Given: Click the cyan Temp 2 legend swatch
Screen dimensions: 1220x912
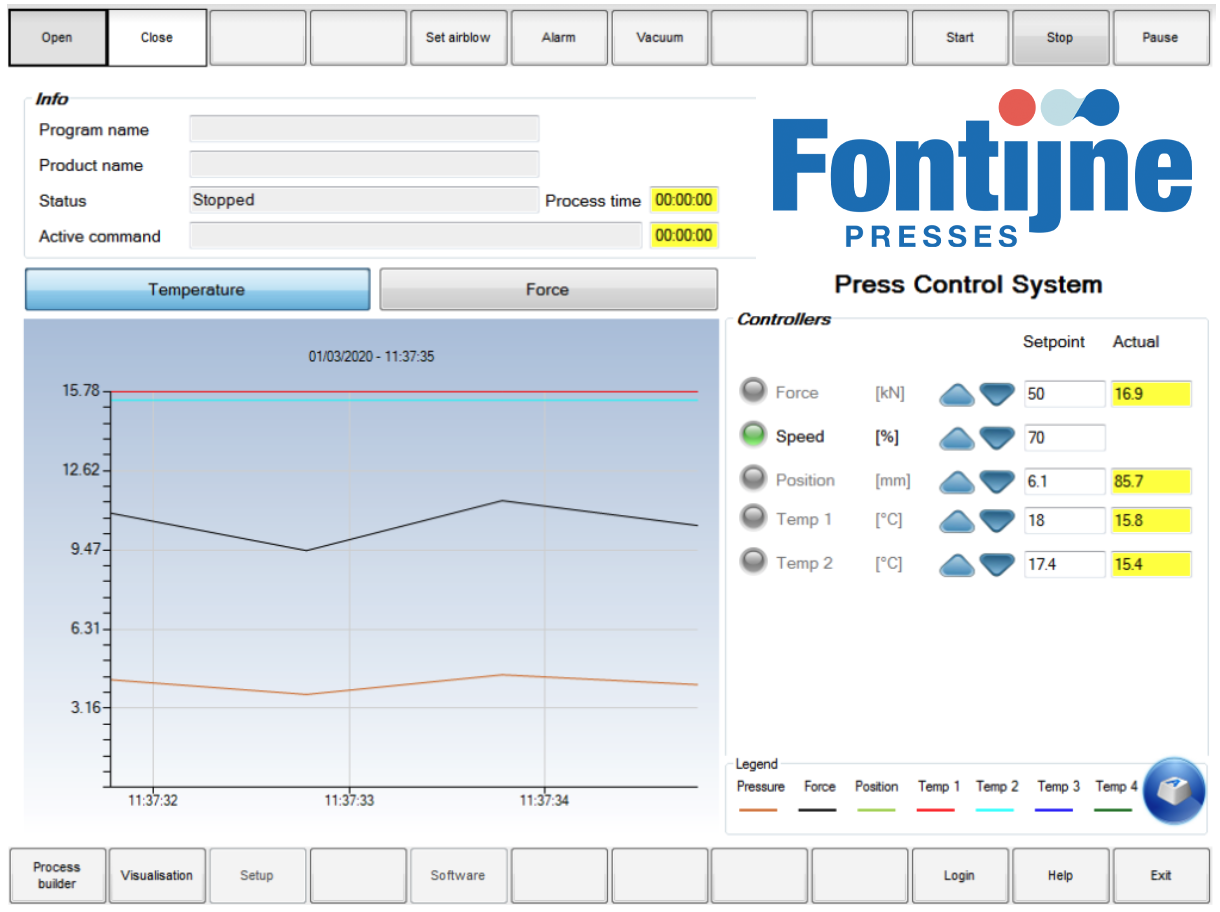Looking at the screenshot, I should 995,810.
